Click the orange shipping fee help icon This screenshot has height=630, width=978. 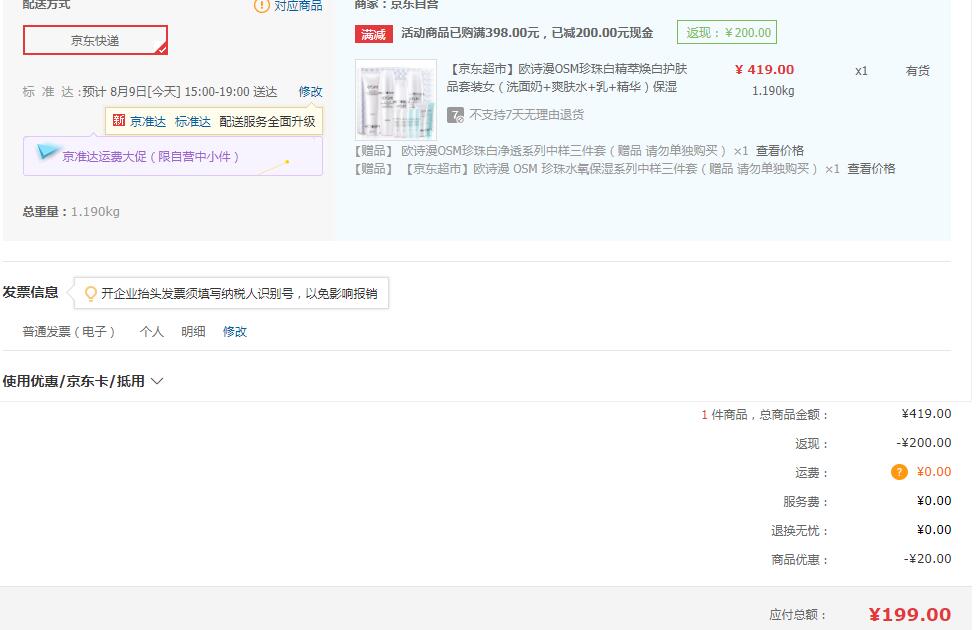pos(899,472)
